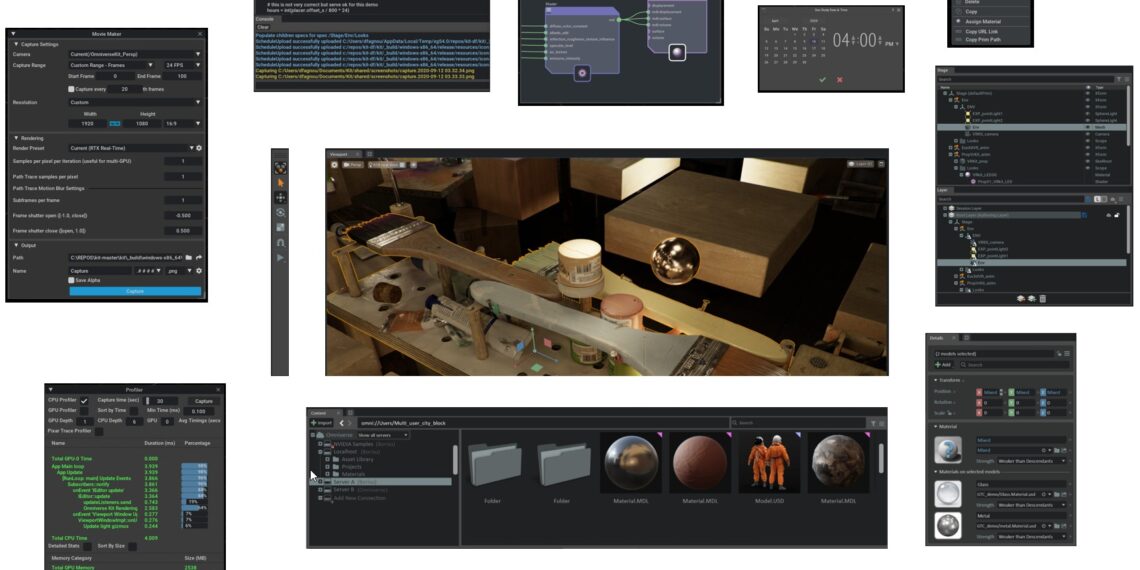Collapse the Rendering section
The width and height of the screenshot is (1140, 570).
[16, 138]
